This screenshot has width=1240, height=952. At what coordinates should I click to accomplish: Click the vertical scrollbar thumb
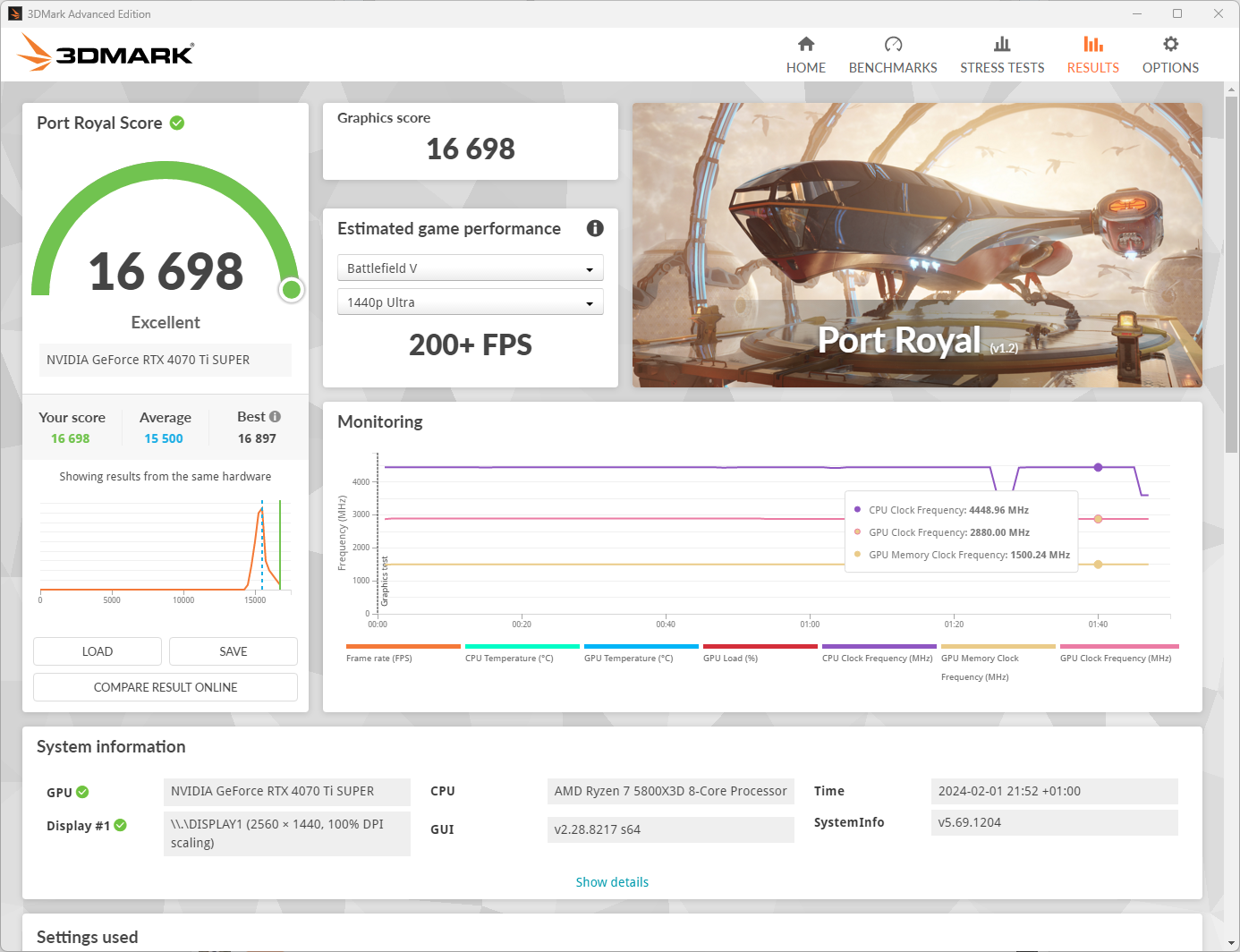(x=1232, y=273)
